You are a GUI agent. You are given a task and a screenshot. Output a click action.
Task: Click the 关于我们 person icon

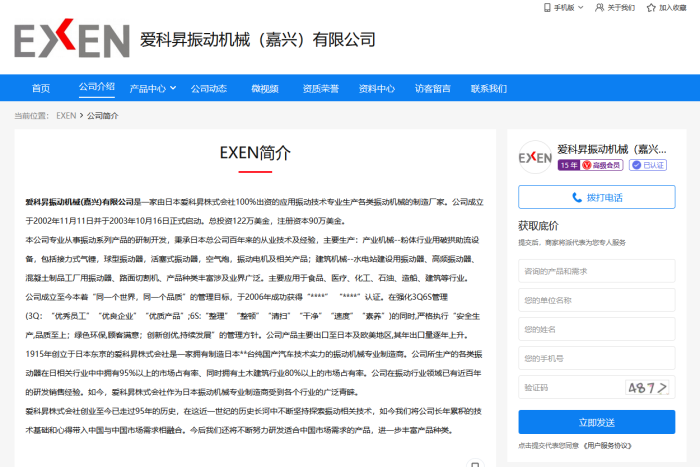pos(599,7)
